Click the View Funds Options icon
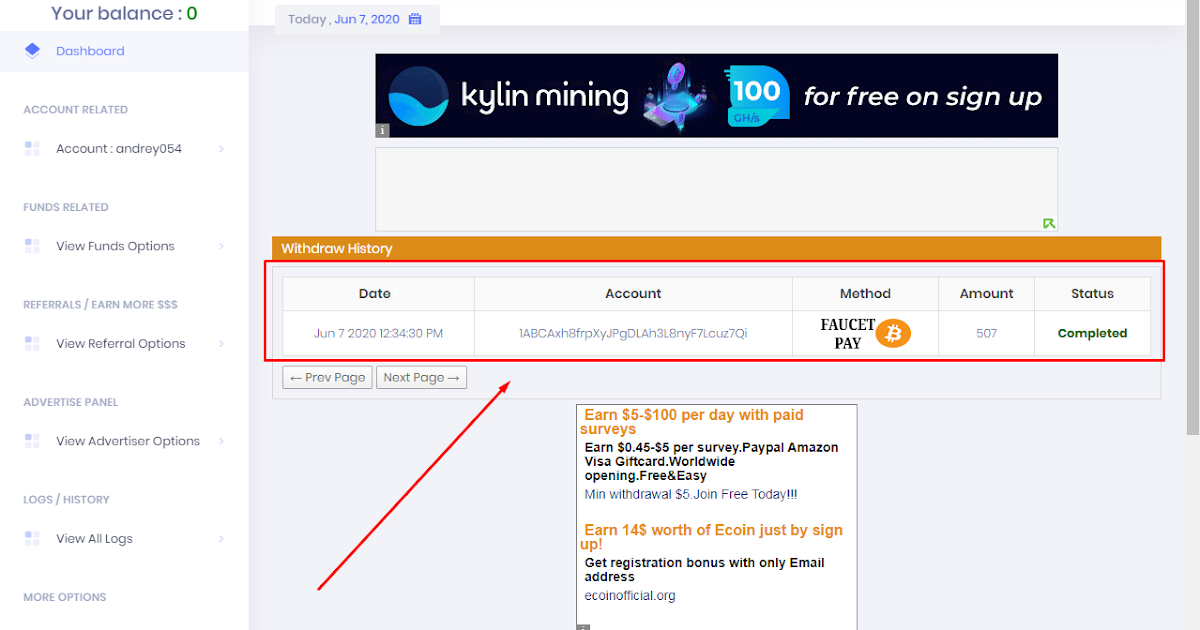The height and width of the screenshot is (630, 1200). click(32, 246)
